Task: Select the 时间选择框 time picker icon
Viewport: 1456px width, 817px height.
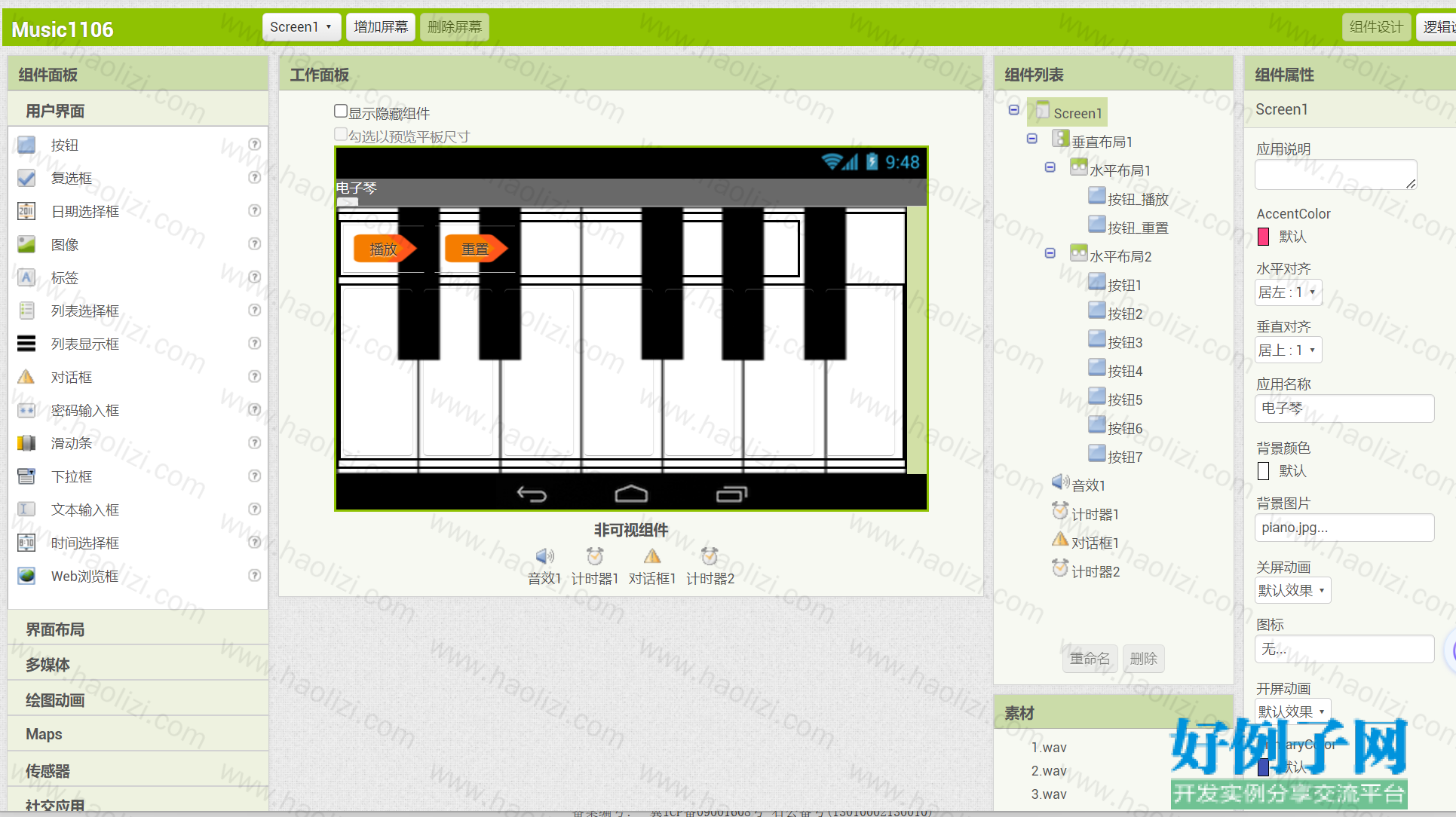Action: tap(26, 543)
